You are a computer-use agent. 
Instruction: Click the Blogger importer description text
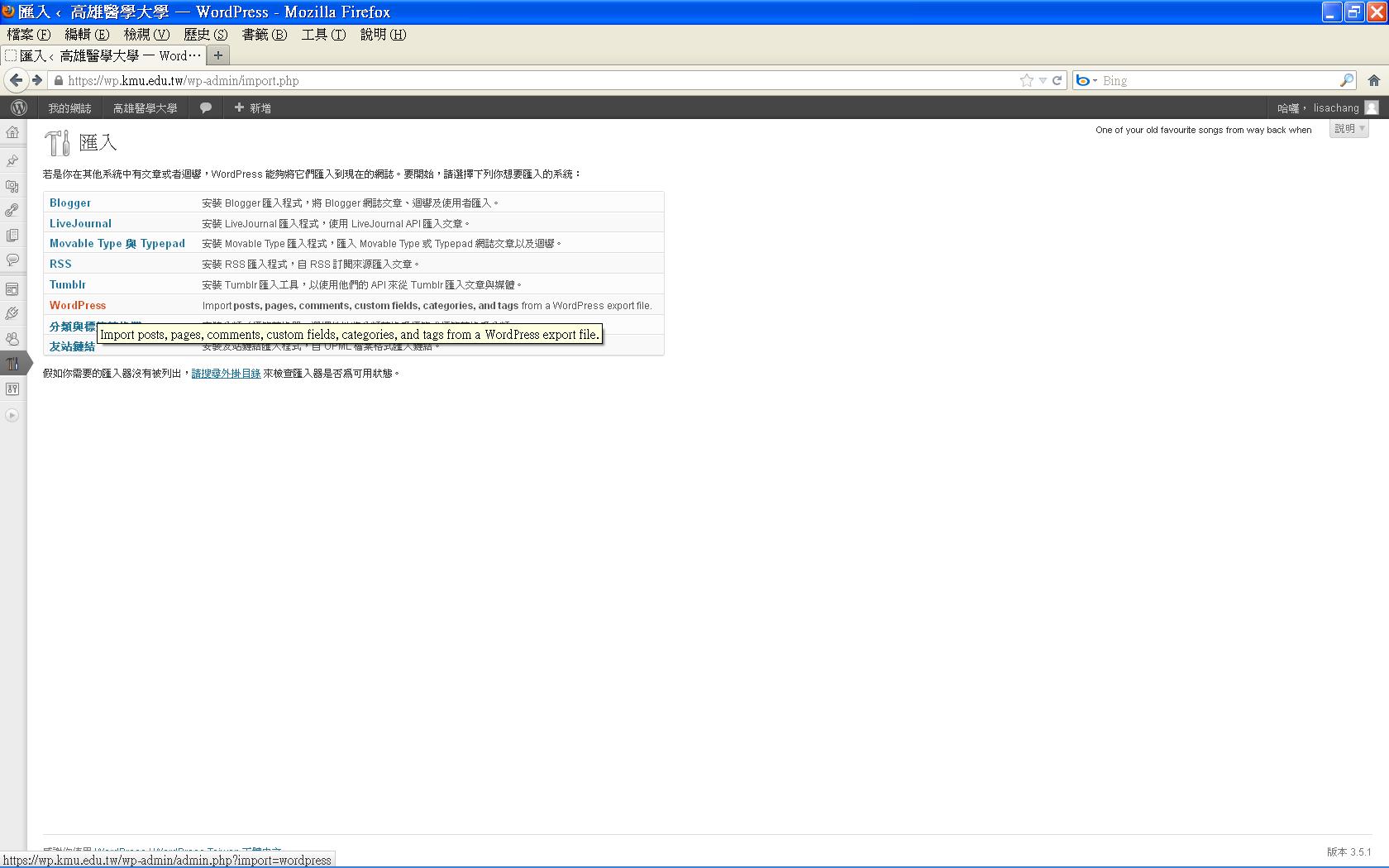point(350,203)
